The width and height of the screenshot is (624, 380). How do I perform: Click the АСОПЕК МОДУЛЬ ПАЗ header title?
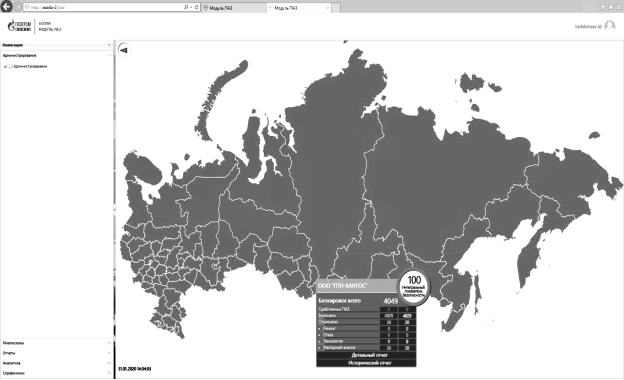[x=50, y=26]
